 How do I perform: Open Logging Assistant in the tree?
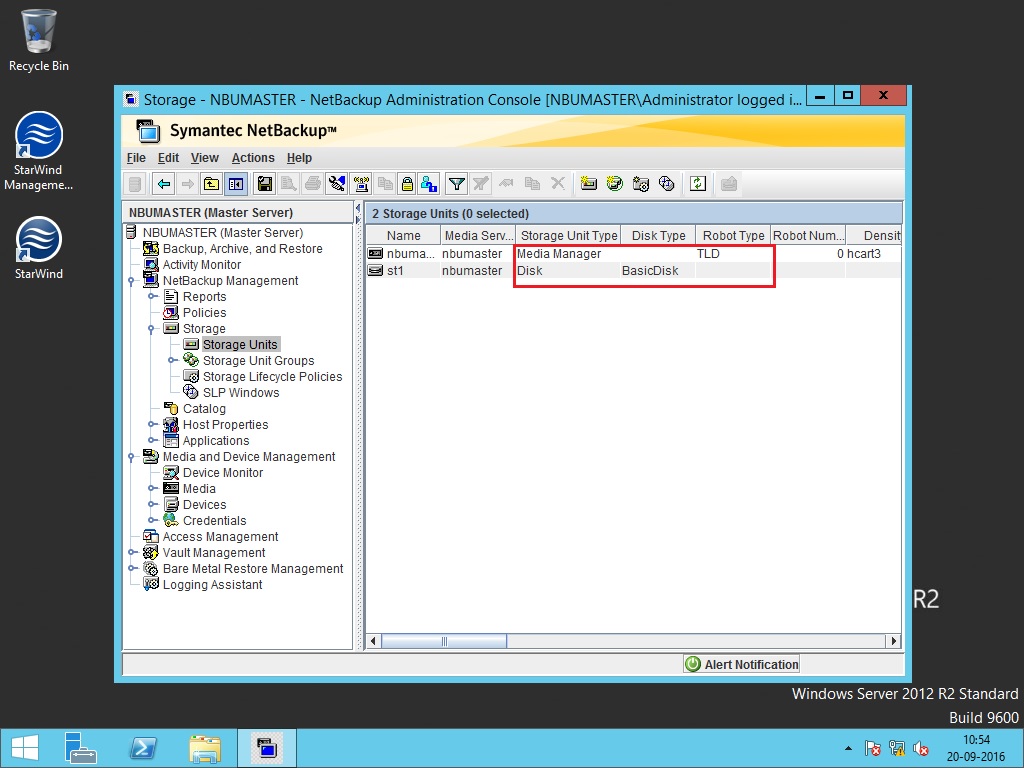(x=212, y=585)
